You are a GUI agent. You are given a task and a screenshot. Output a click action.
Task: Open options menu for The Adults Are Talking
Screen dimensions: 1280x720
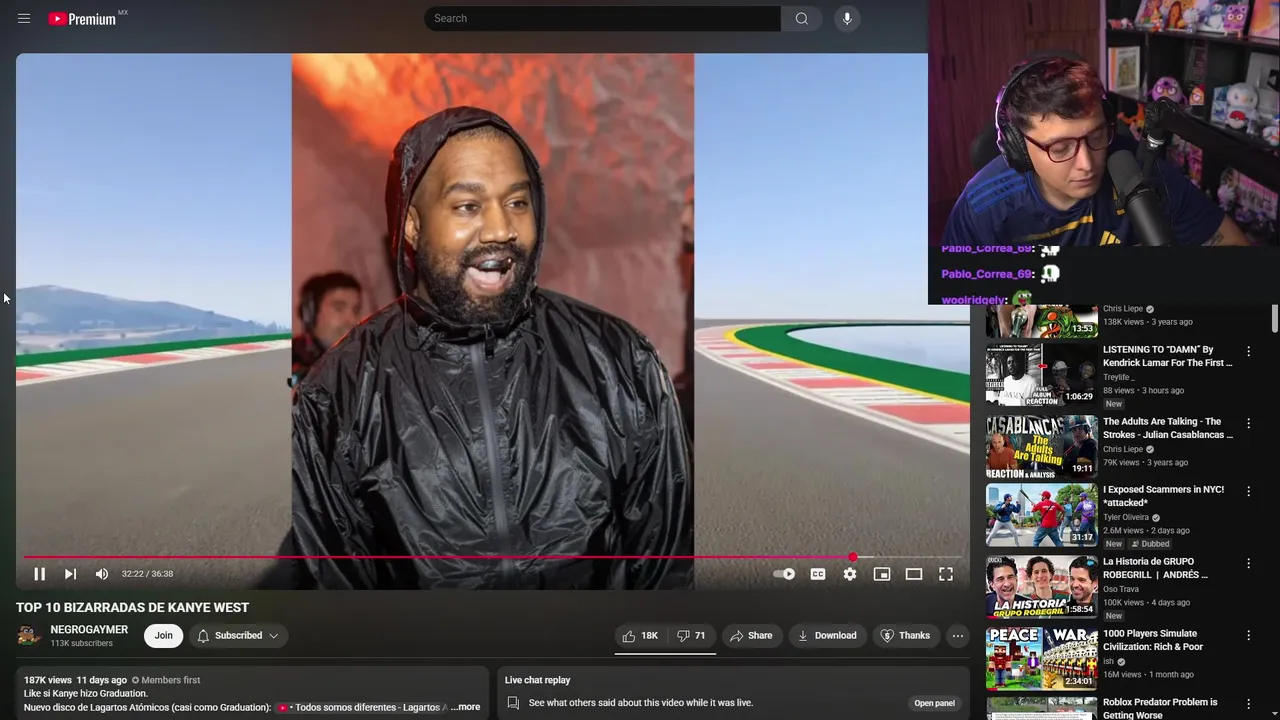tap(1248, 423)
